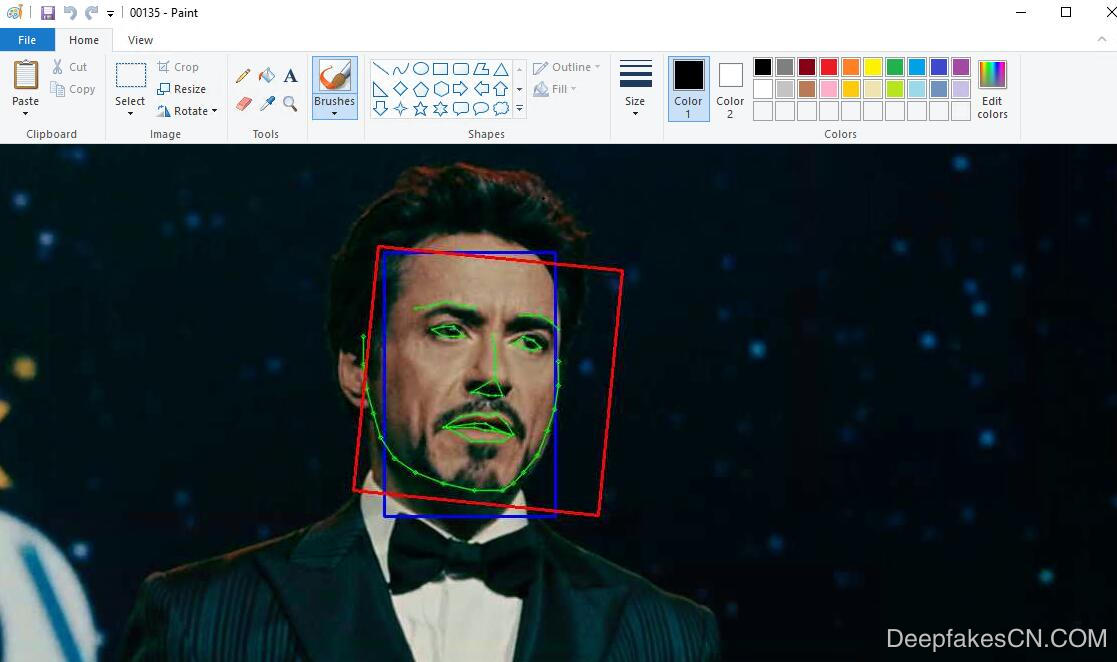Open the shape Fill dropdown
Image resolution: width=1117 pixels, height=662 pixels.
(x=555, y=89)
